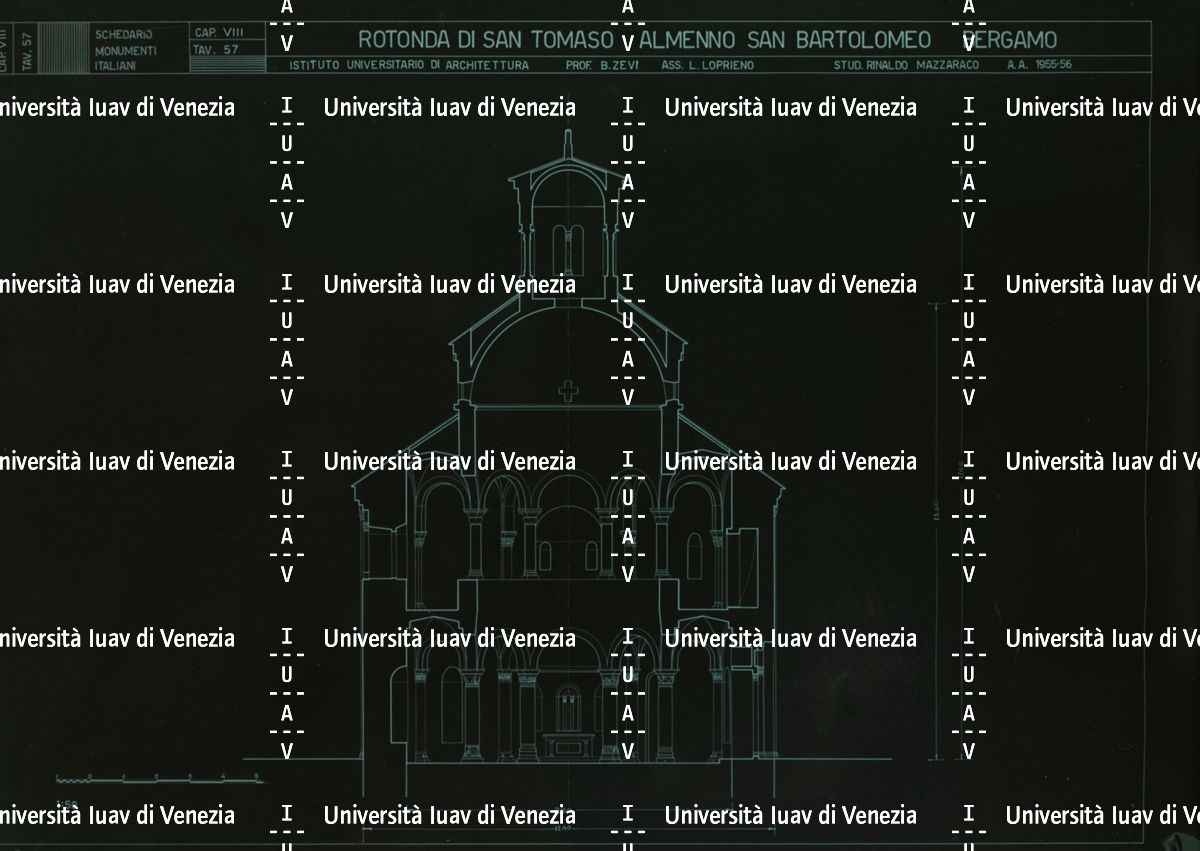1200x851 pixels.
Task: Click the cross symbol inside the dome
Action: (x=568, y=391)
